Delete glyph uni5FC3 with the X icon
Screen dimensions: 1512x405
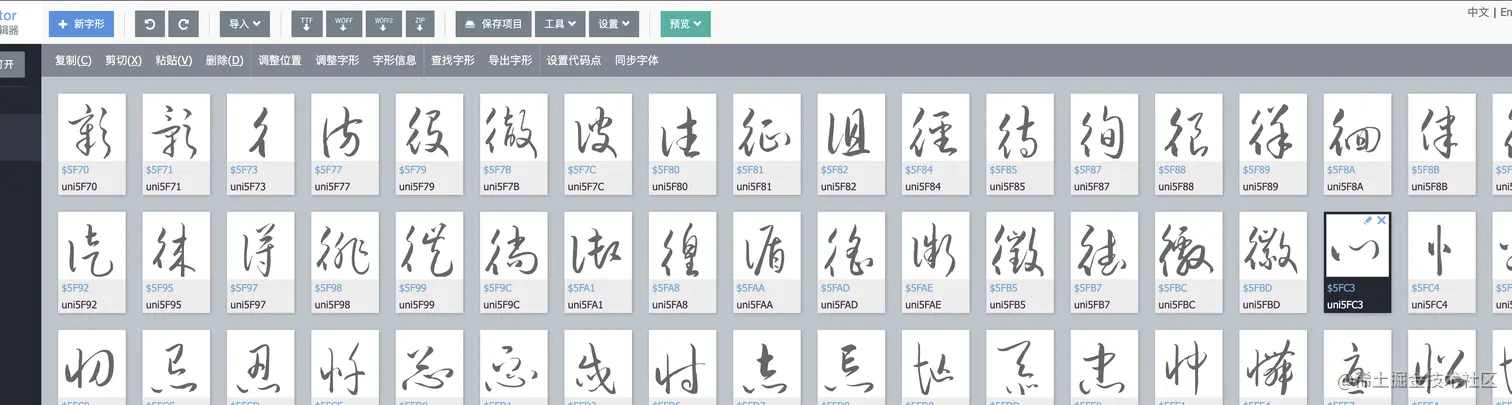1382,220
